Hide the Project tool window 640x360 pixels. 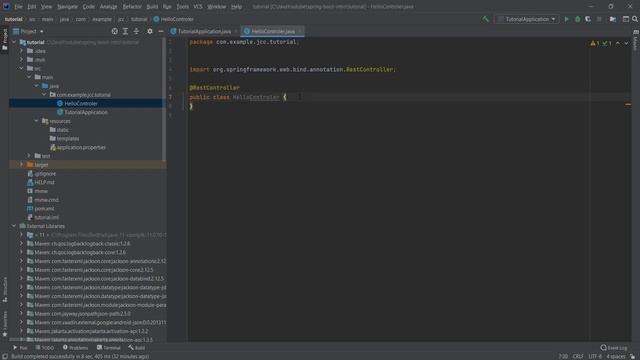click(x=161, y=31)
